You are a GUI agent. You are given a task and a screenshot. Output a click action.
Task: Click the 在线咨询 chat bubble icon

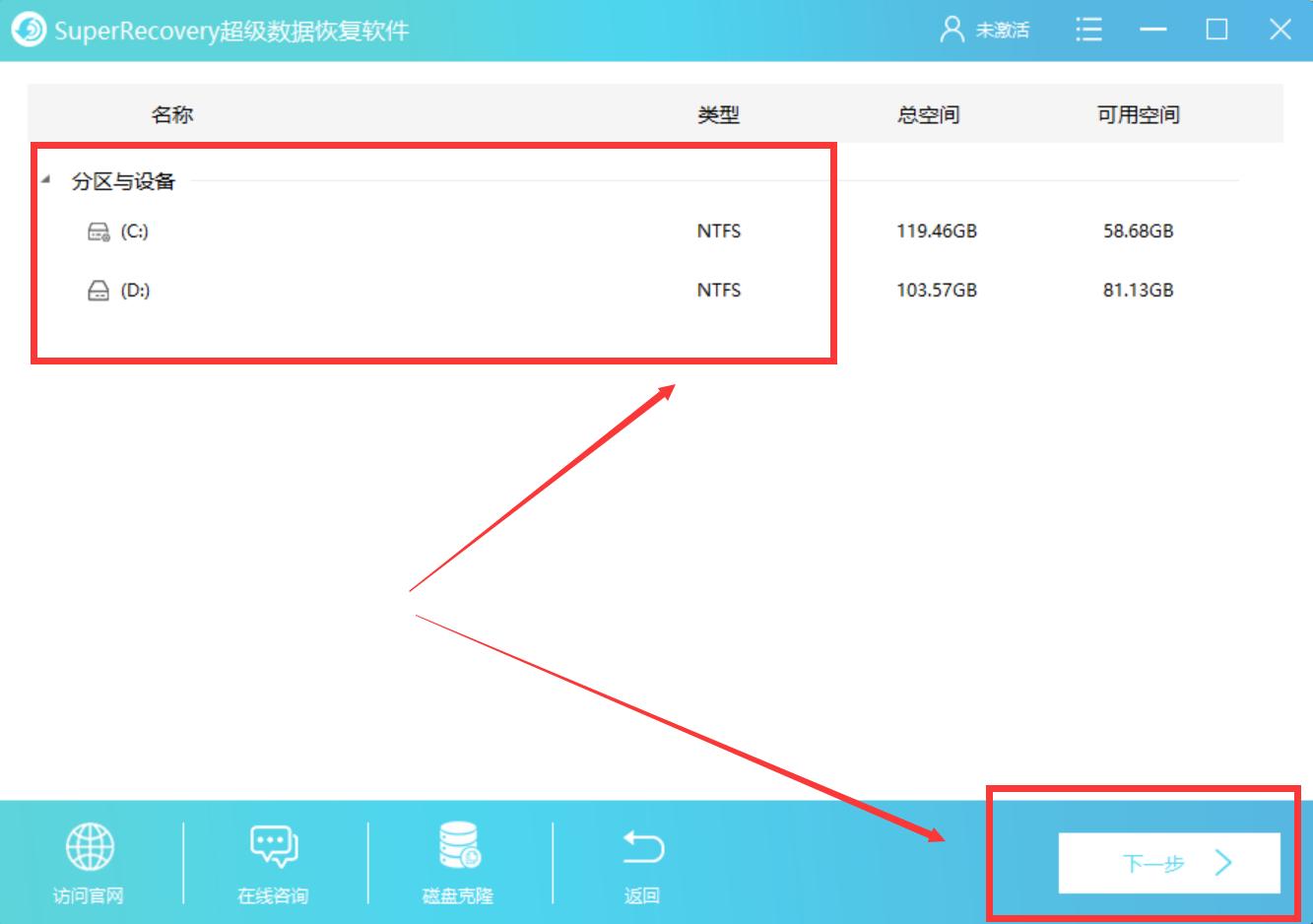click(x=273, y=844)
